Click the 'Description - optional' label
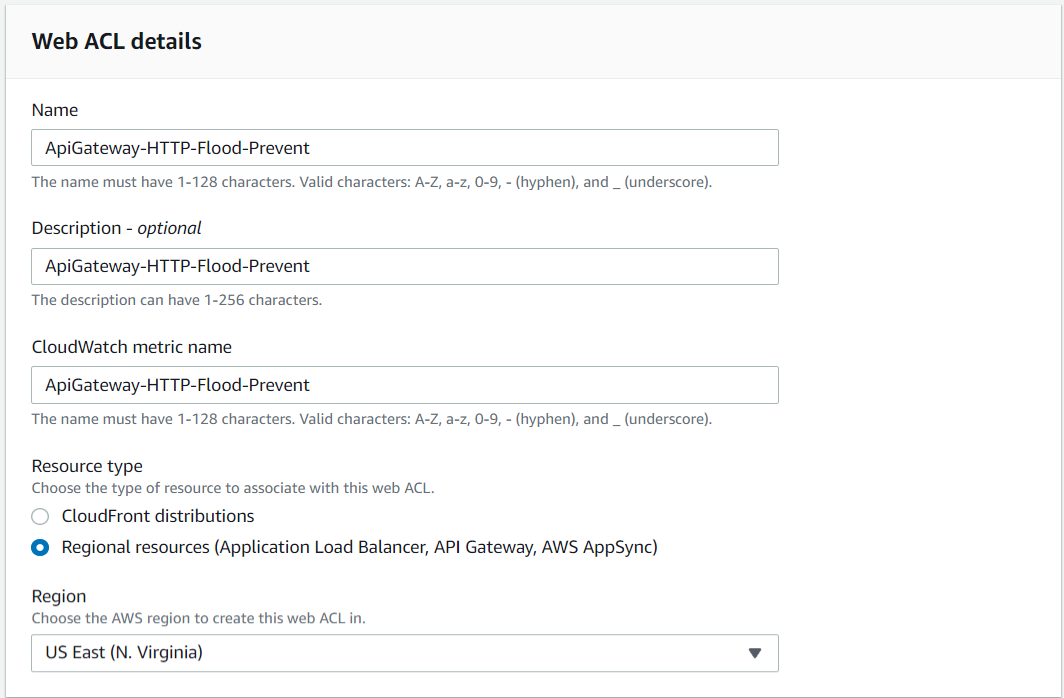Image resolution: width=1064 pixels, height=698 pixels. (117, 228)
